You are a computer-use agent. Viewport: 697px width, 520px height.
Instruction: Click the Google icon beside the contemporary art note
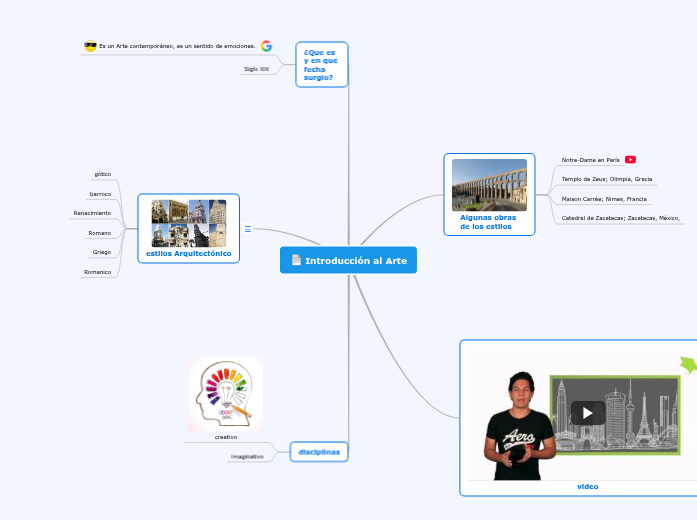click(x=266, y=46)
